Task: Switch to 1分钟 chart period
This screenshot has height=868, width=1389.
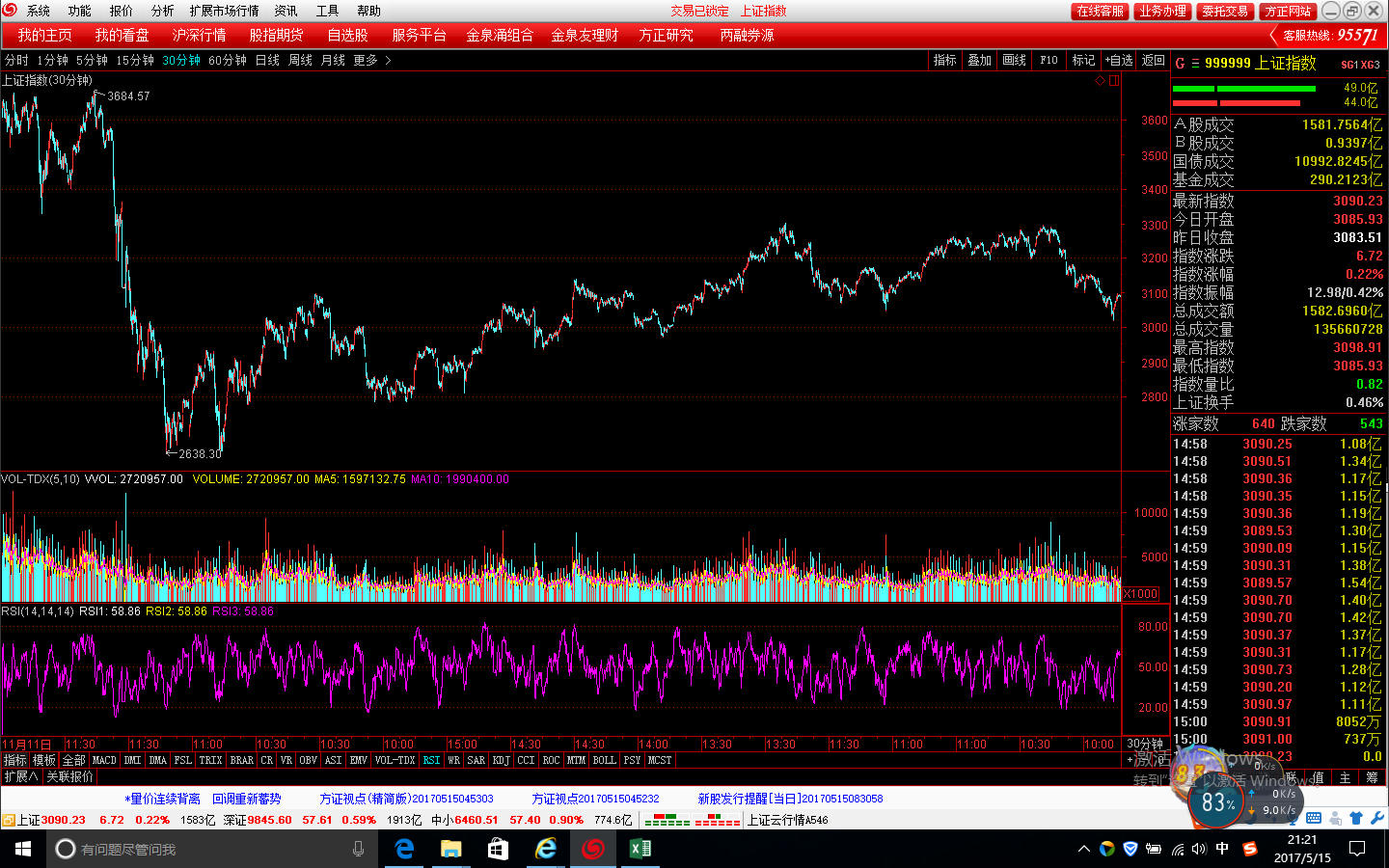Action: coord(52,60)
